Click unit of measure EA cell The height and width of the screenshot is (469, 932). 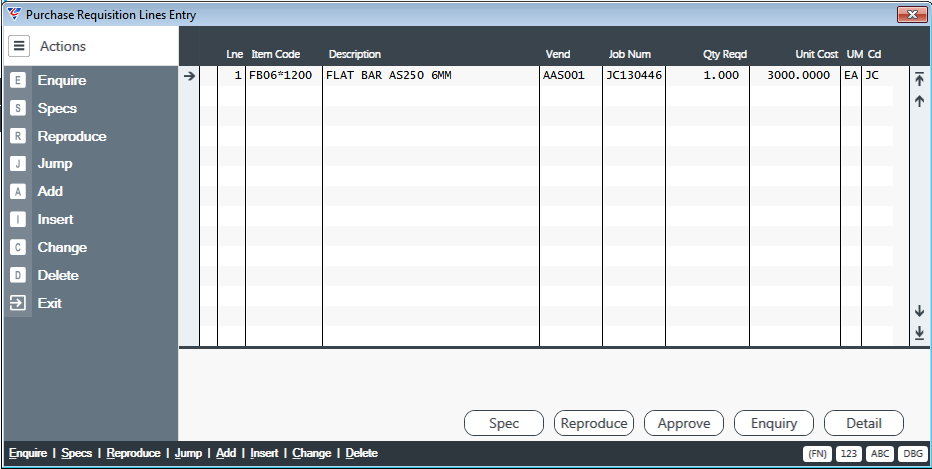[851, 75]
